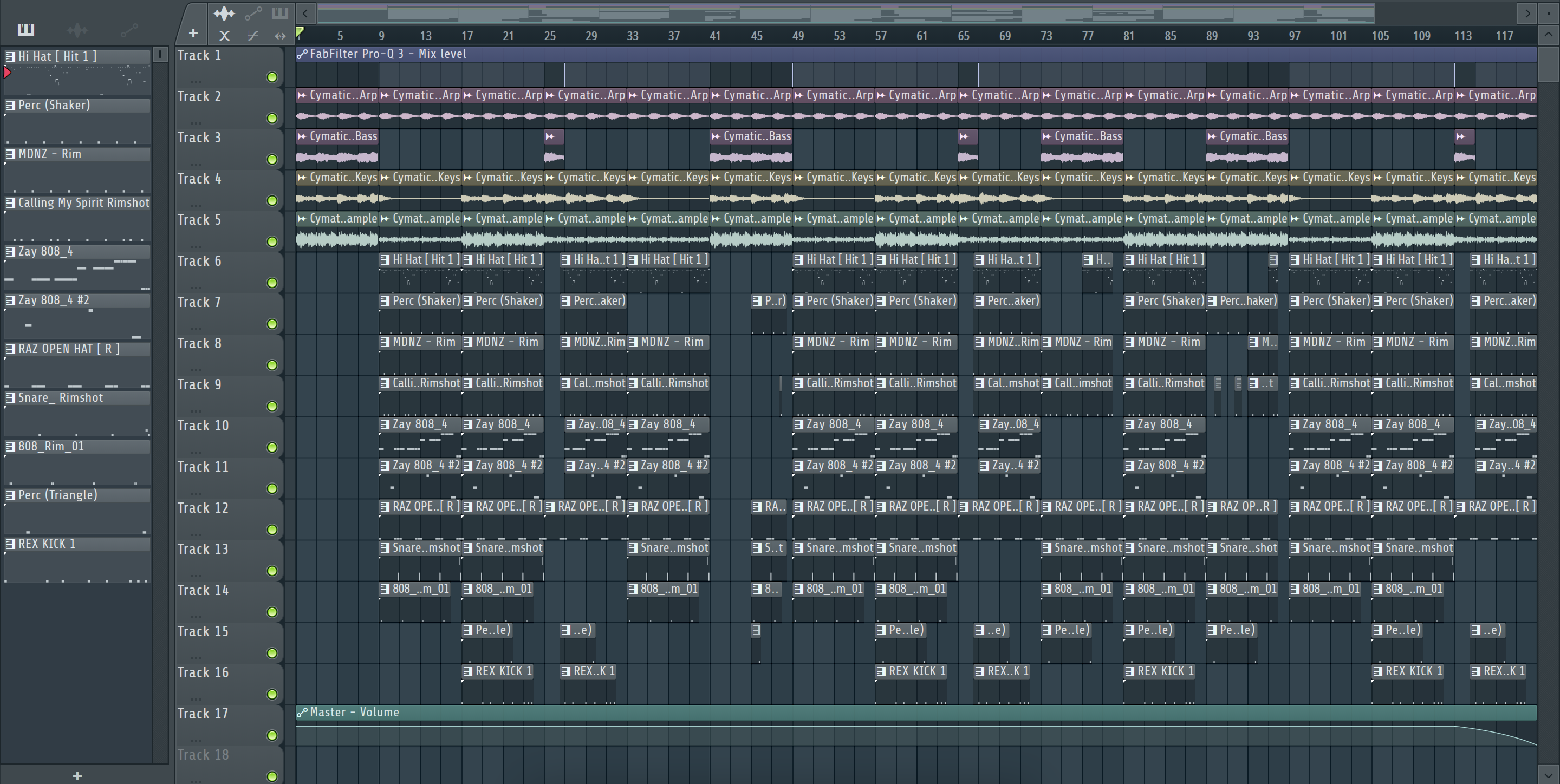
Task: Mute Track 17 with its green LED
Action: point(272,736)
